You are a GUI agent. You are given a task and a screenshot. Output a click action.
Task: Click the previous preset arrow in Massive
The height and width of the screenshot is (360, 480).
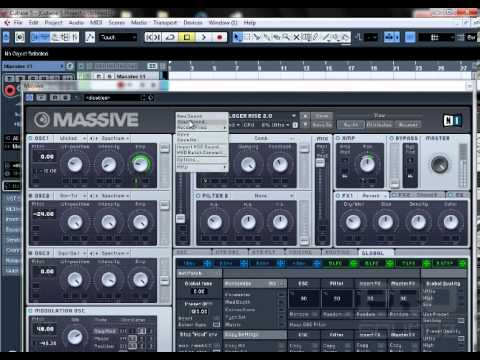click(305, 116)
